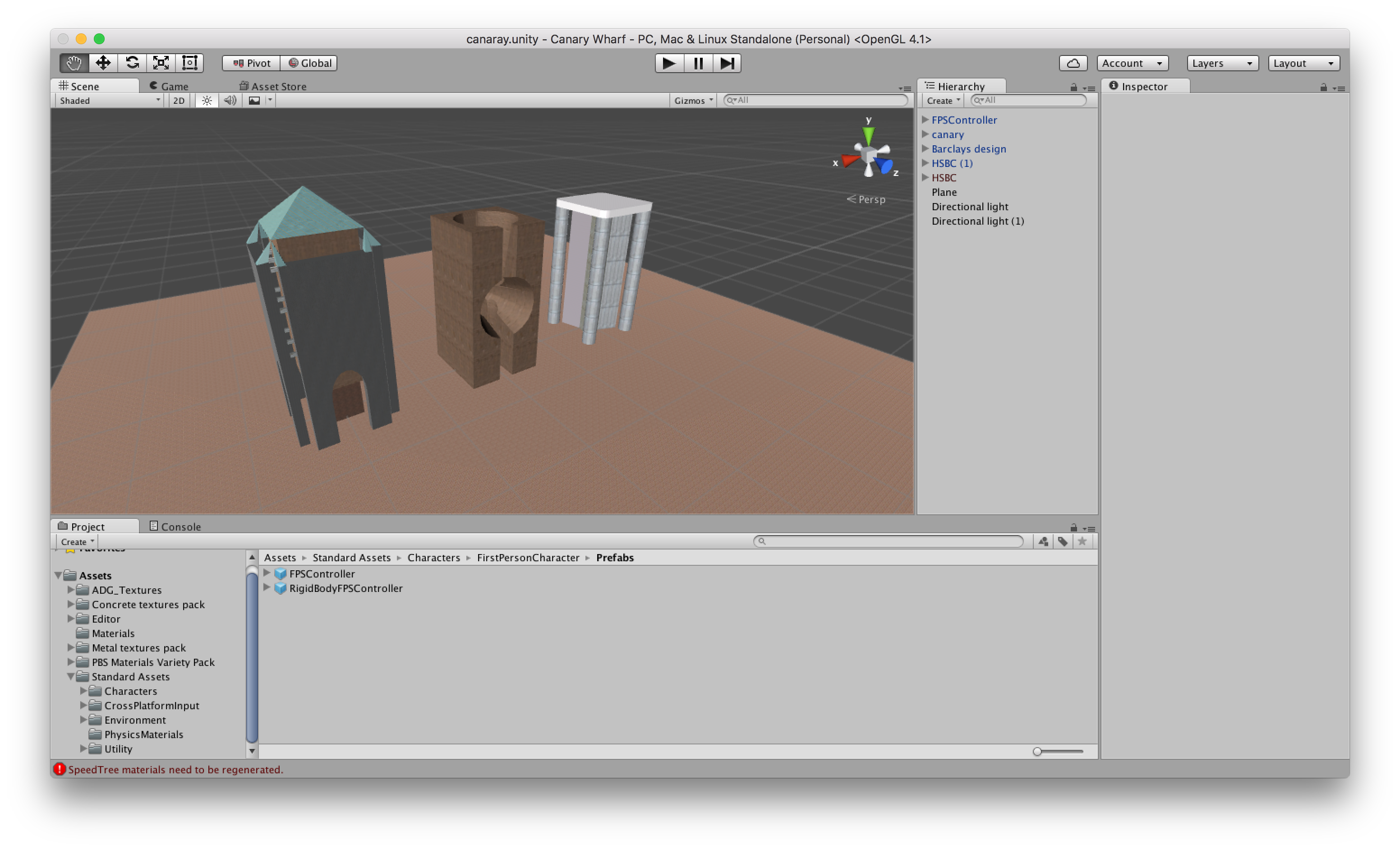Image resolution: width=1400 pixels, height=850 pixels.
Task: Click the Project panel search field
Action: coord(889,541)
